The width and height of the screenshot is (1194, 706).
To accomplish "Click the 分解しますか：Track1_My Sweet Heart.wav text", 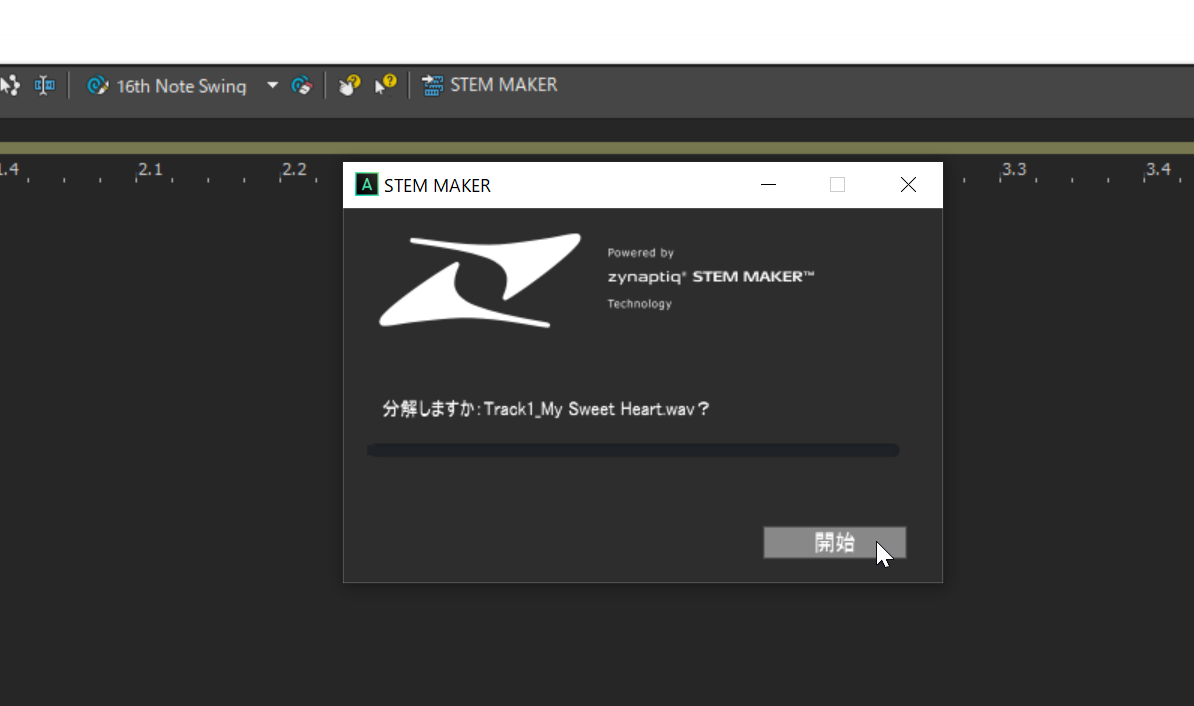I will point(546,409).
